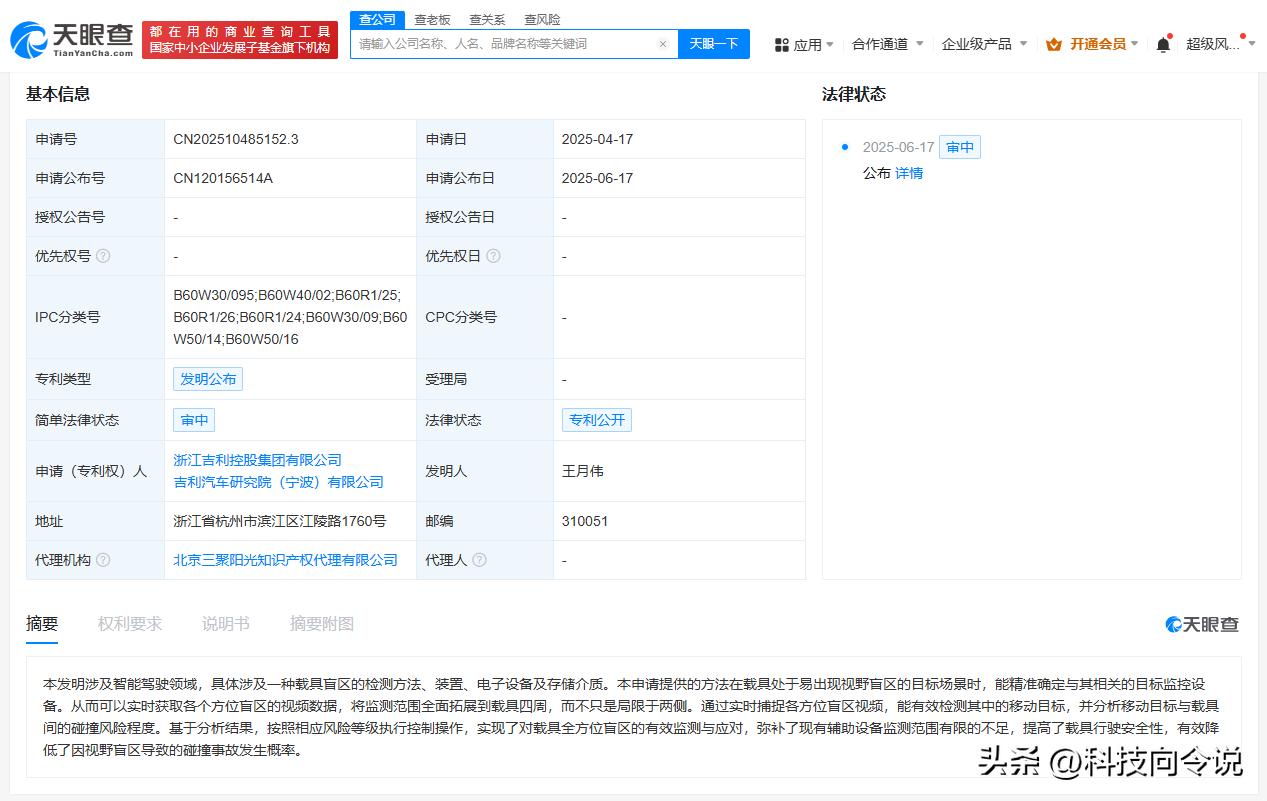Image resolution: width=1267 pixels, height=801 pixels.
Task: Click the 天眼一下 search button
Action: pos(714,44)
